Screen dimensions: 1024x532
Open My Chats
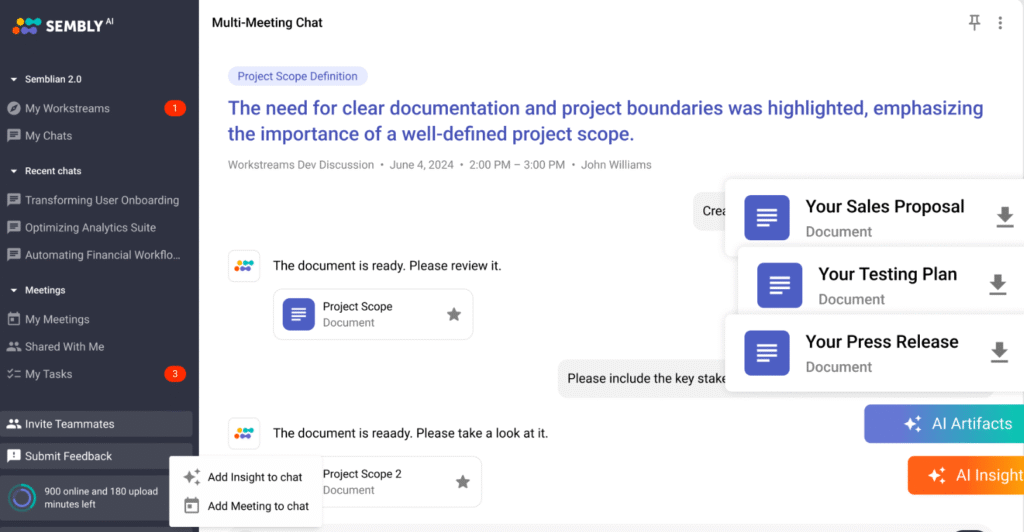[x=48, y=136]
